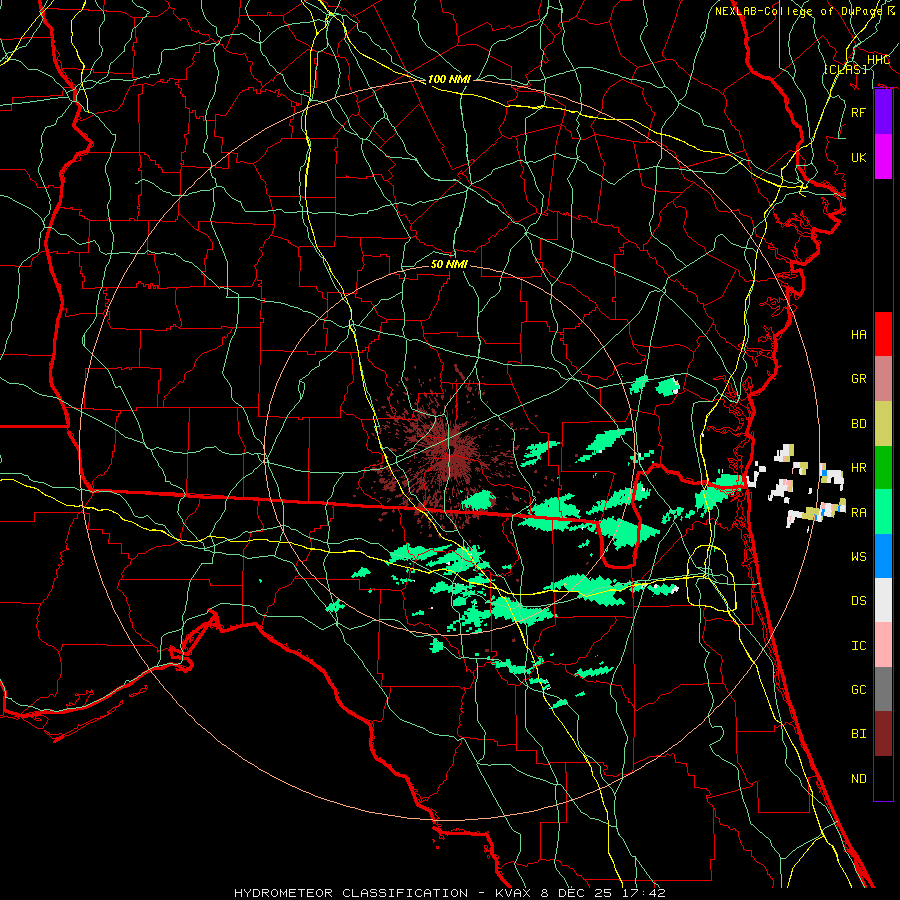Click the RF legend label
This screenshot has width=900, height=900.
tap(859, 112)
